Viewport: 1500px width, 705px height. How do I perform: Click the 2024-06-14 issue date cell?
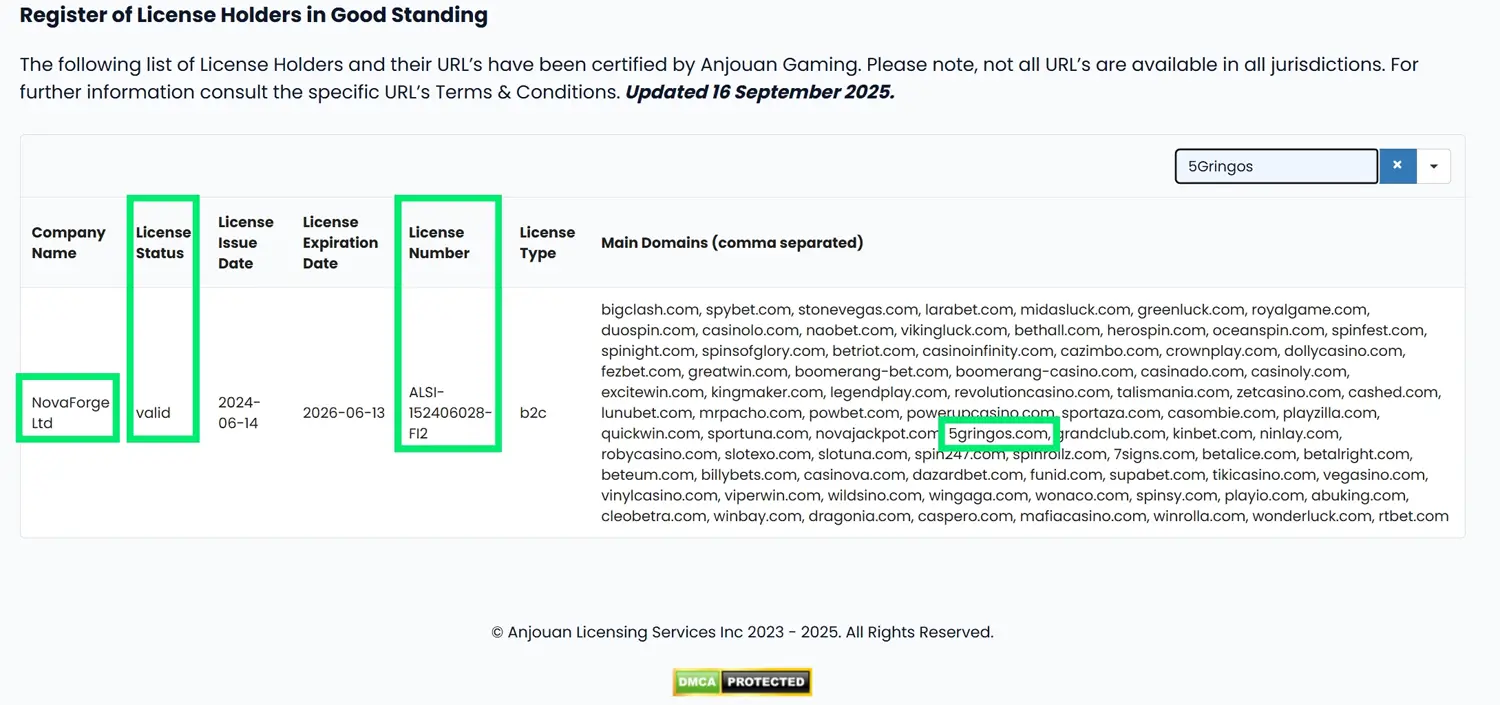click(x=239, y=412)
